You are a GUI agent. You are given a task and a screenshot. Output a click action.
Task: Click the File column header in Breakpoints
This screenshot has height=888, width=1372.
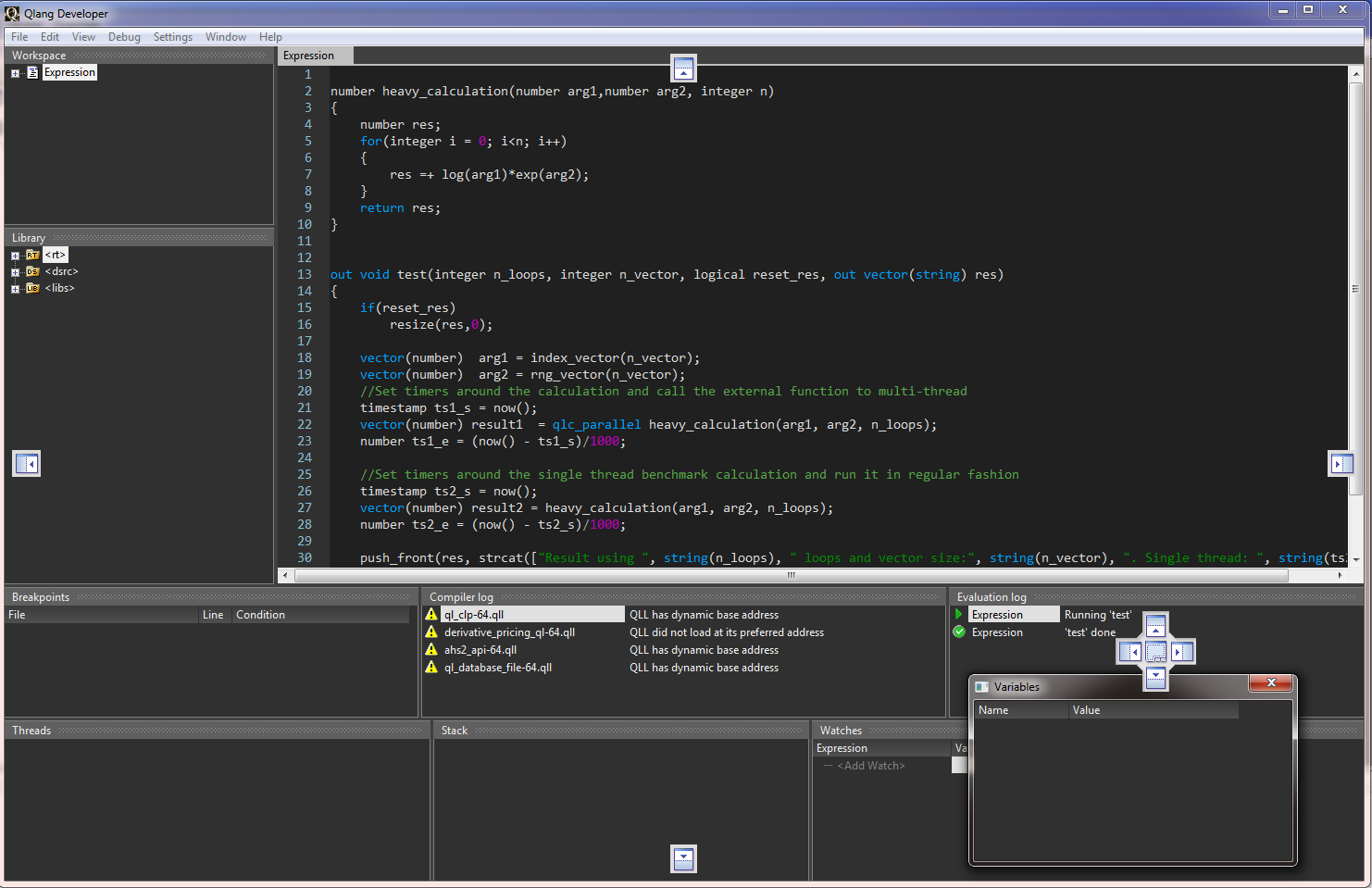pos(102,615)
